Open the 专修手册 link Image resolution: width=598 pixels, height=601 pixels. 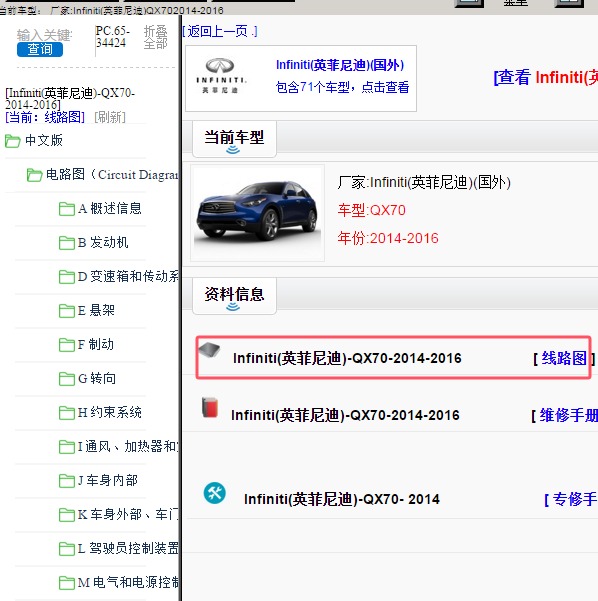coord(575,499)
